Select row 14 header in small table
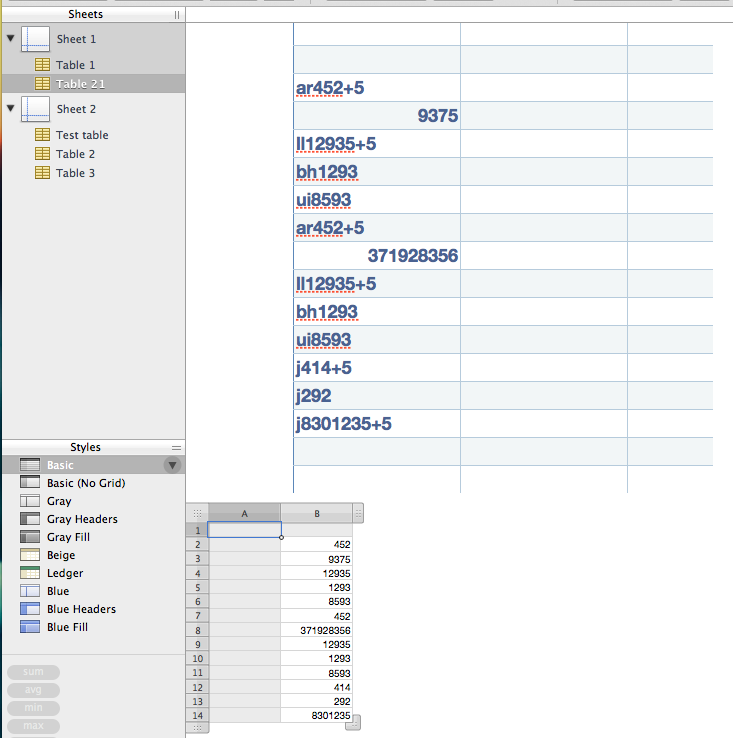This screenshot has height=738, width=733. coord(197,715)
